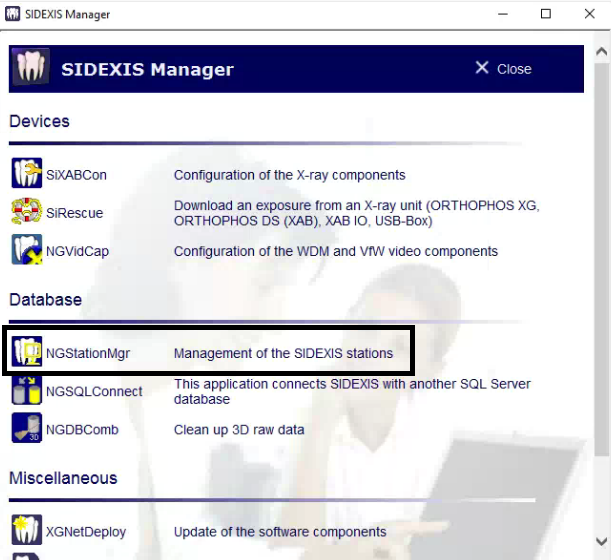The height and width of the screenshot is (560, 611).
Task: Click the NGVidCap link text
Action: [x=77, y=251]
